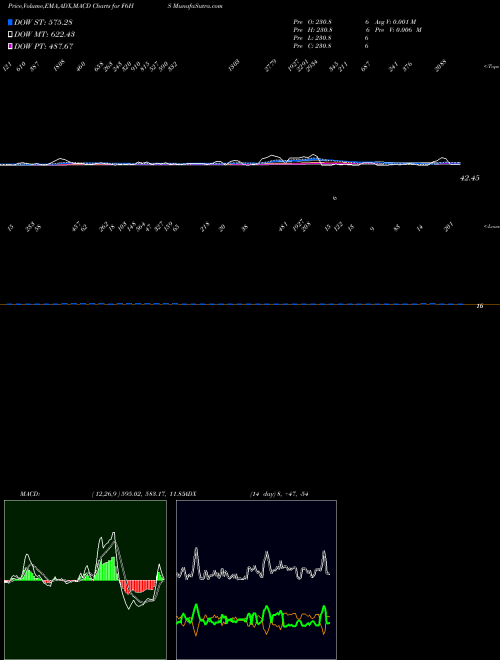The image size is (500, 660).
Task: Open the MACD histogram chart panel
Action: pyautogui.click(x=85, y=580)
